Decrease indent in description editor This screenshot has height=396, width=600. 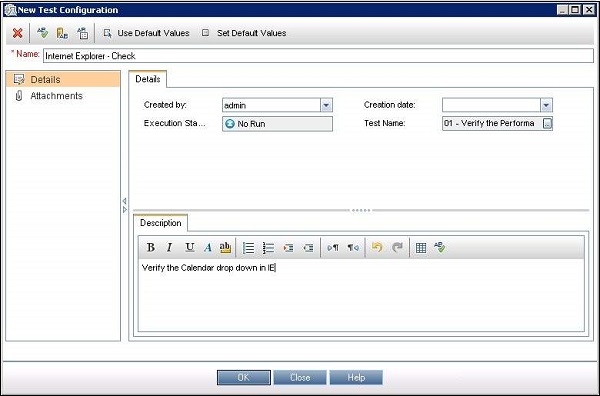point(308,248)
